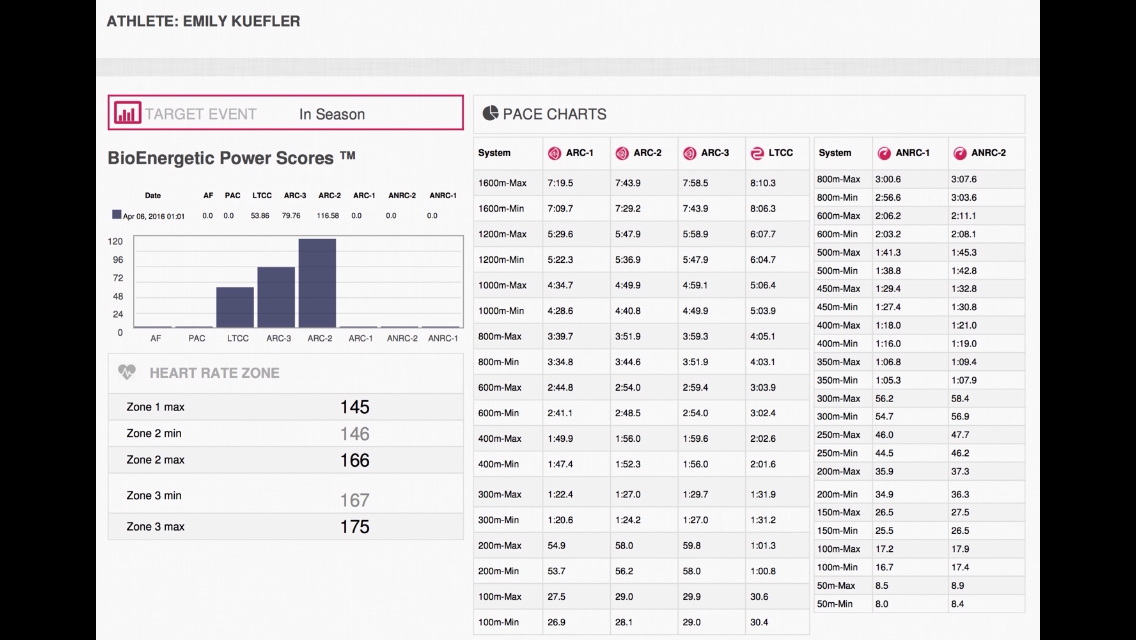Click the Target Event bar chart icon
1136x640 pixels.
click(x=127, y=113)
